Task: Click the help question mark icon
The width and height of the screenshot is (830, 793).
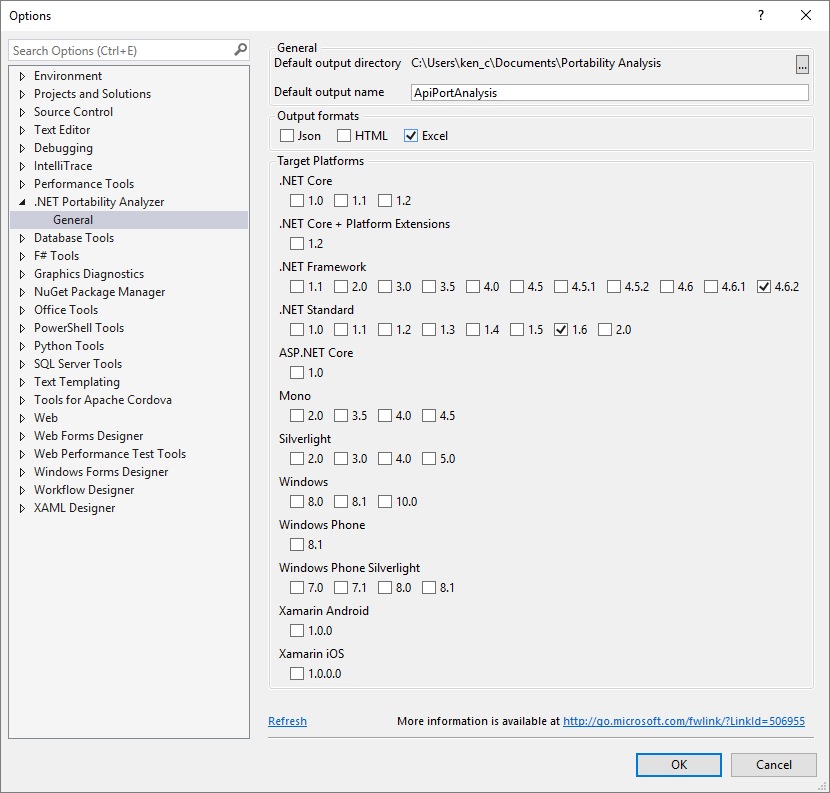Action: coord(761,15)
